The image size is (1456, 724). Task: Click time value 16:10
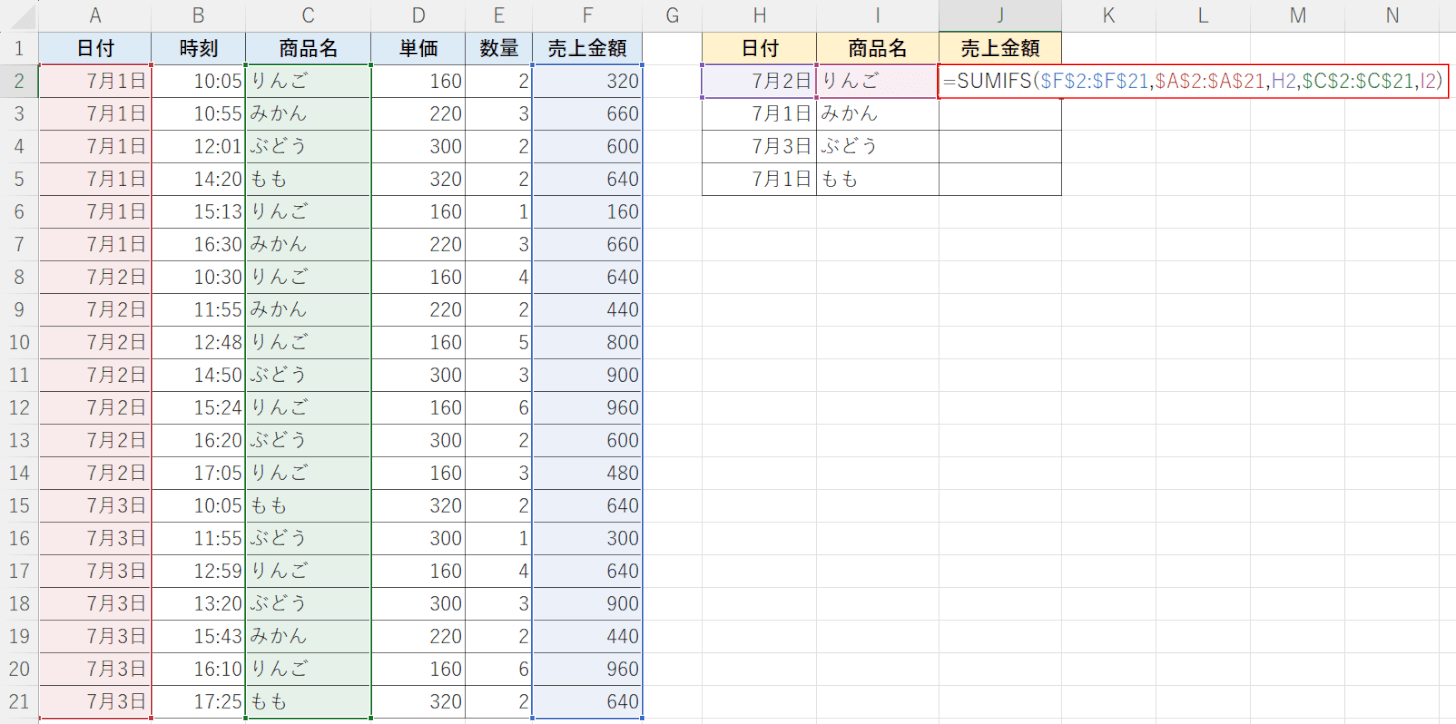pos(199,669)
